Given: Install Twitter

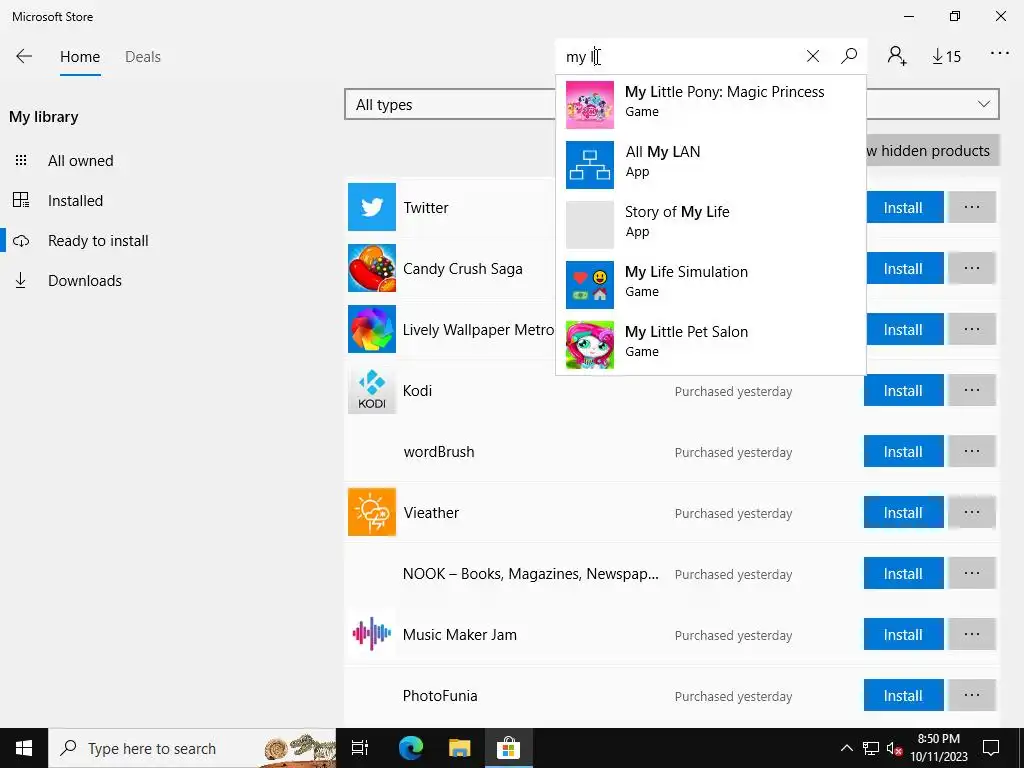Looking at the screenshot, I should coord(904,207).
